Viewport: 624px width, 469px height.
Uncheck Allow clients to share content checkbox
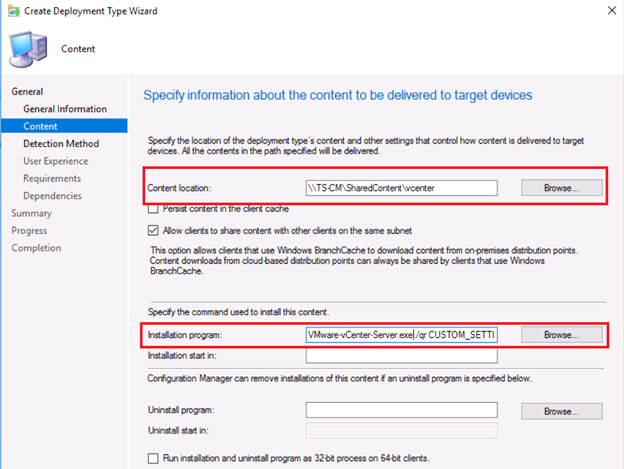153,231
